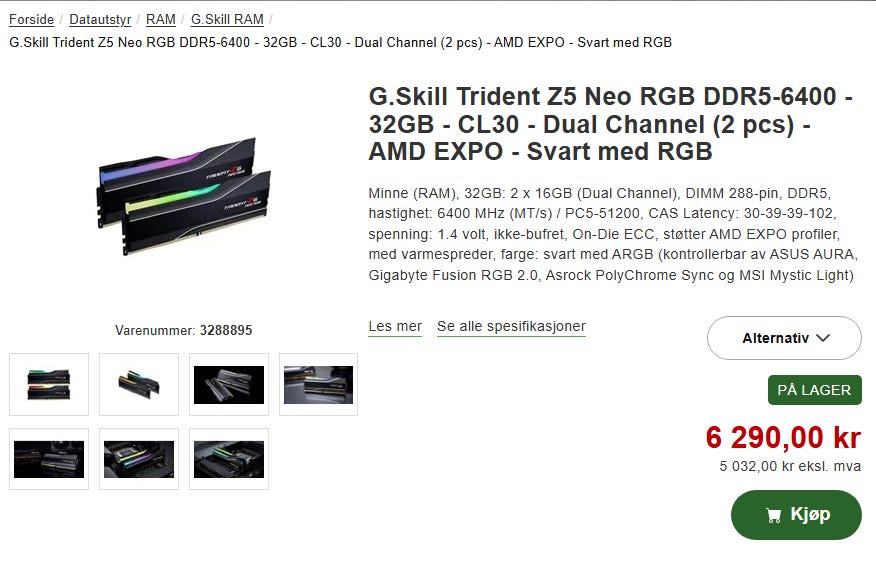Click the shopping cart icon on Kjøp
876x584 pixels.
[773, 515]
